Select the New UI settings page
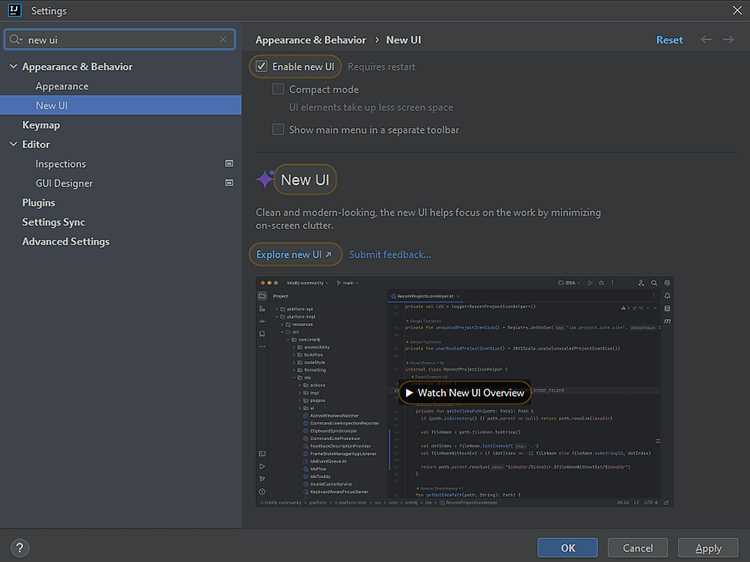 click(121, 105)
